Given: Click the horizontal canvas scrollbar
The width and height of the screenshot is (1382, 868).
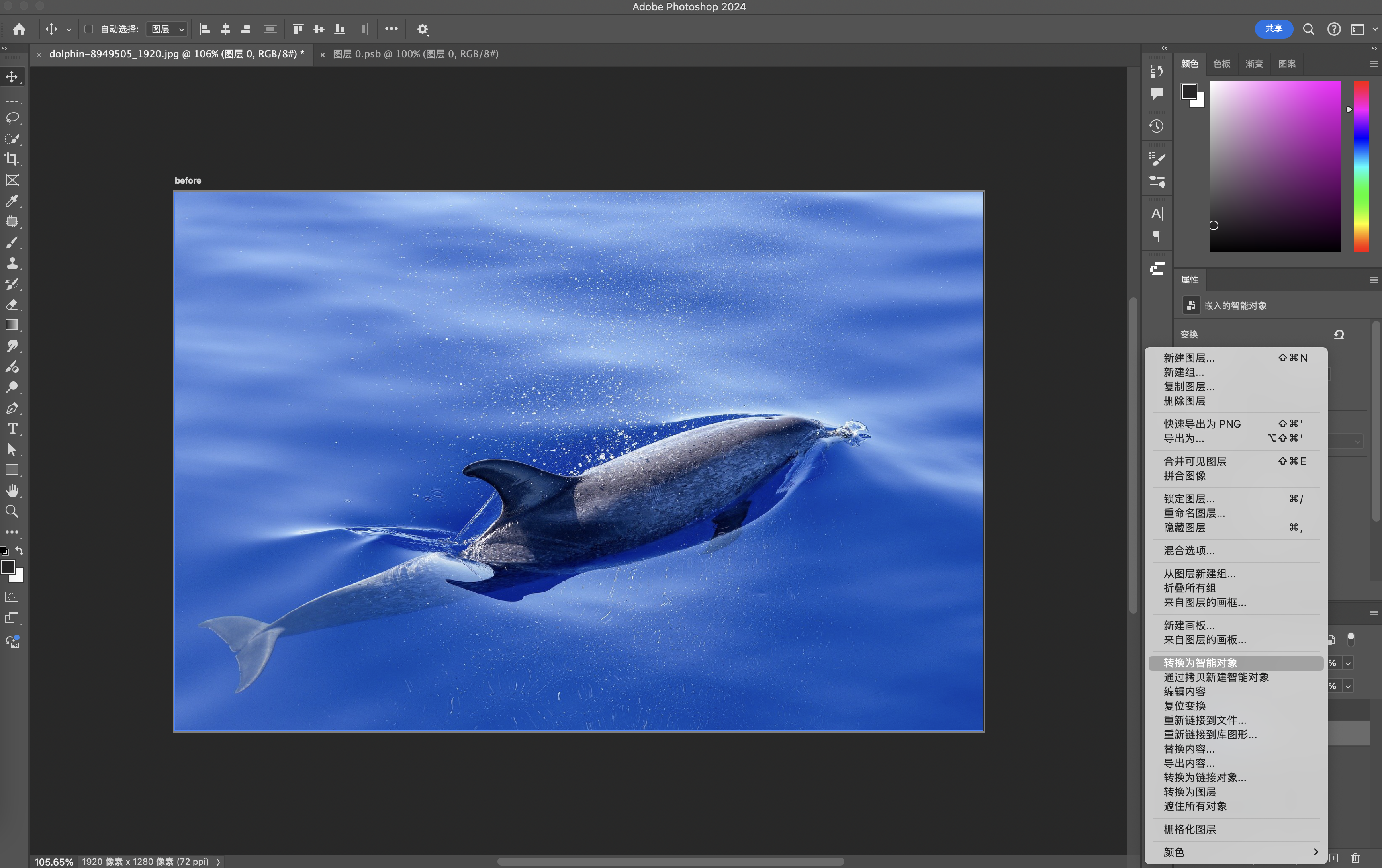Looking at the screenshot, I should (x=670, y=862).
